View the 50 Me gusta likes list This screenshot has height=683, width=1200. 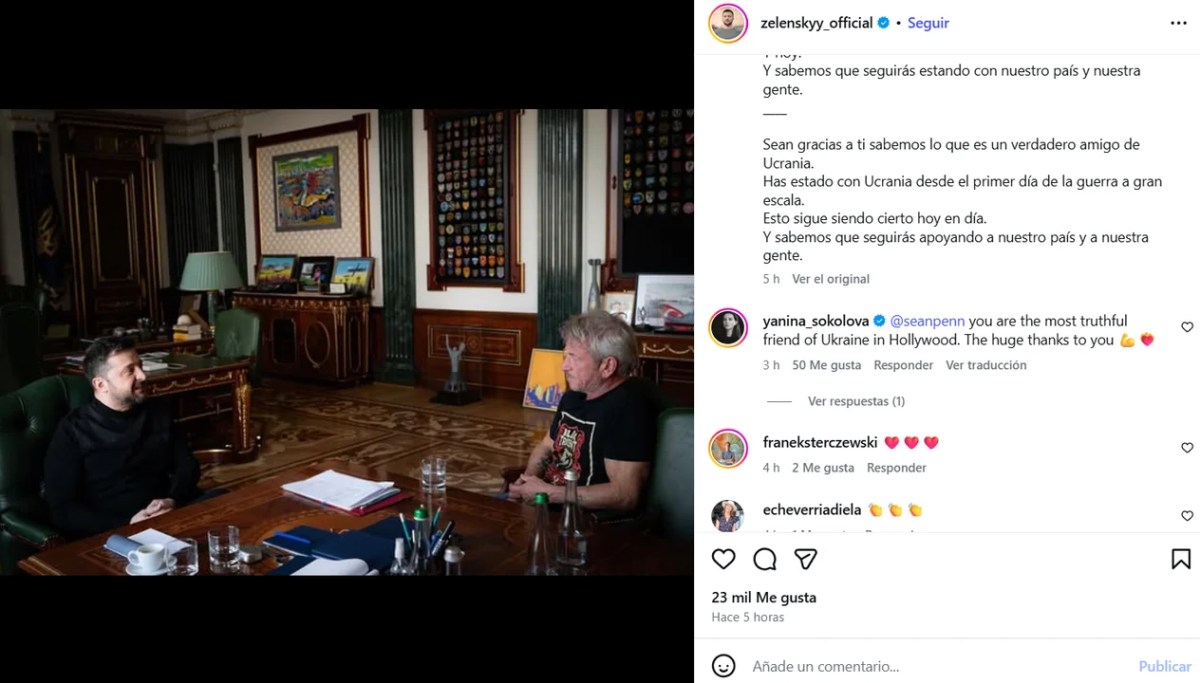[825, 365]
